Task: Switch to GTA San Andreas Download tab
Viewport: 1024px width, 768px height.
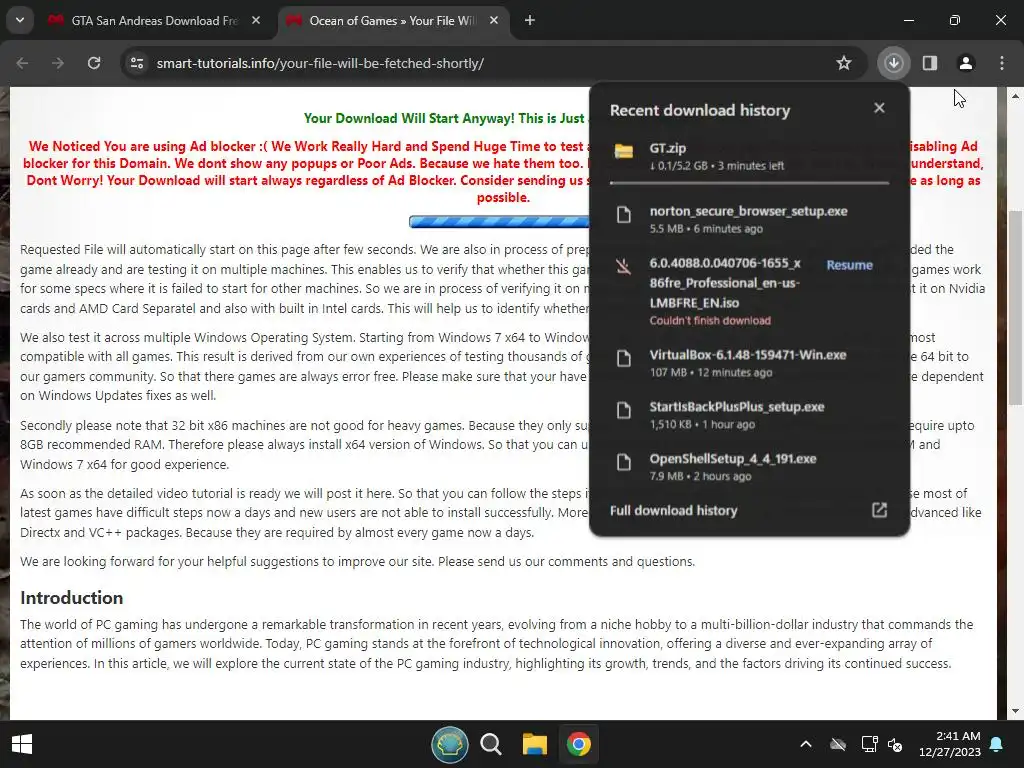Action: point(155,21)
